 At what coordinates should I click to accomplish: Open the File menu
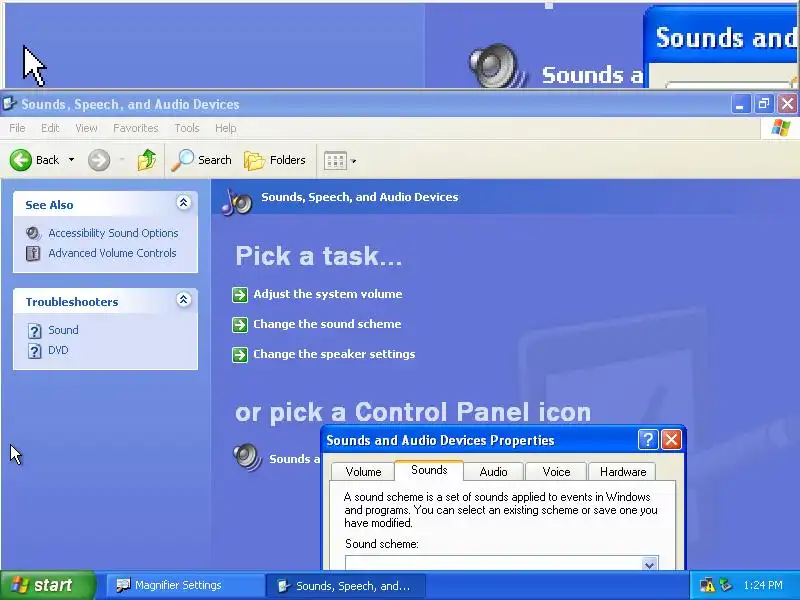17,128
